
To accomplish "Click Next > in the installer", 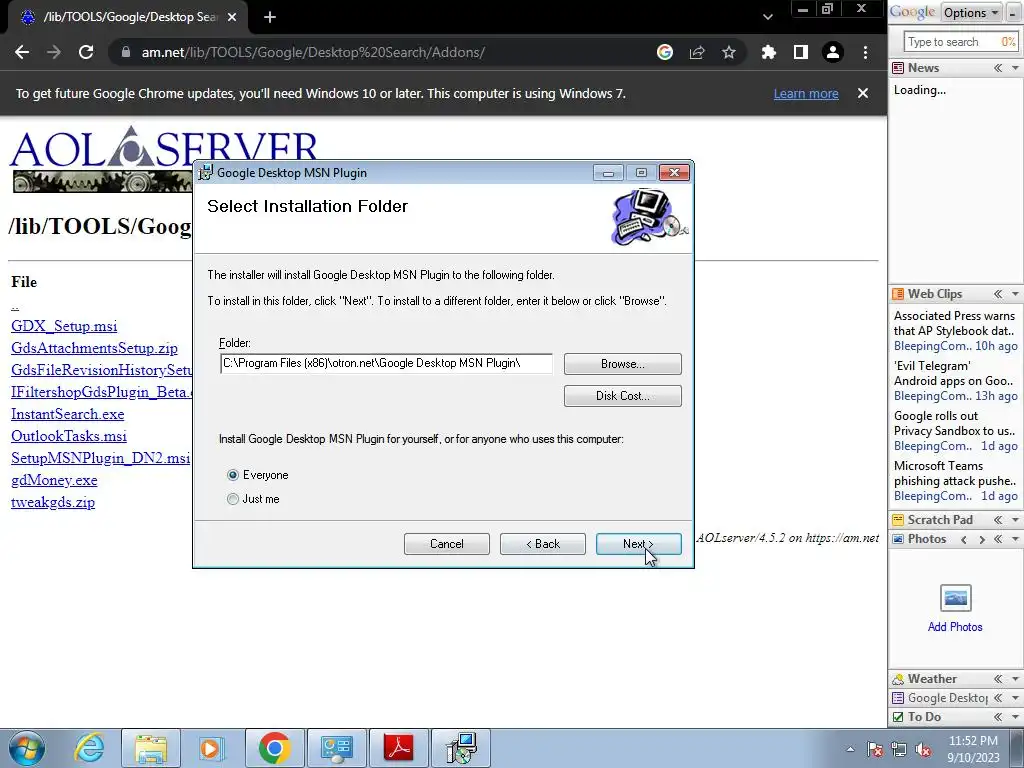I will (x=639, y=544).
